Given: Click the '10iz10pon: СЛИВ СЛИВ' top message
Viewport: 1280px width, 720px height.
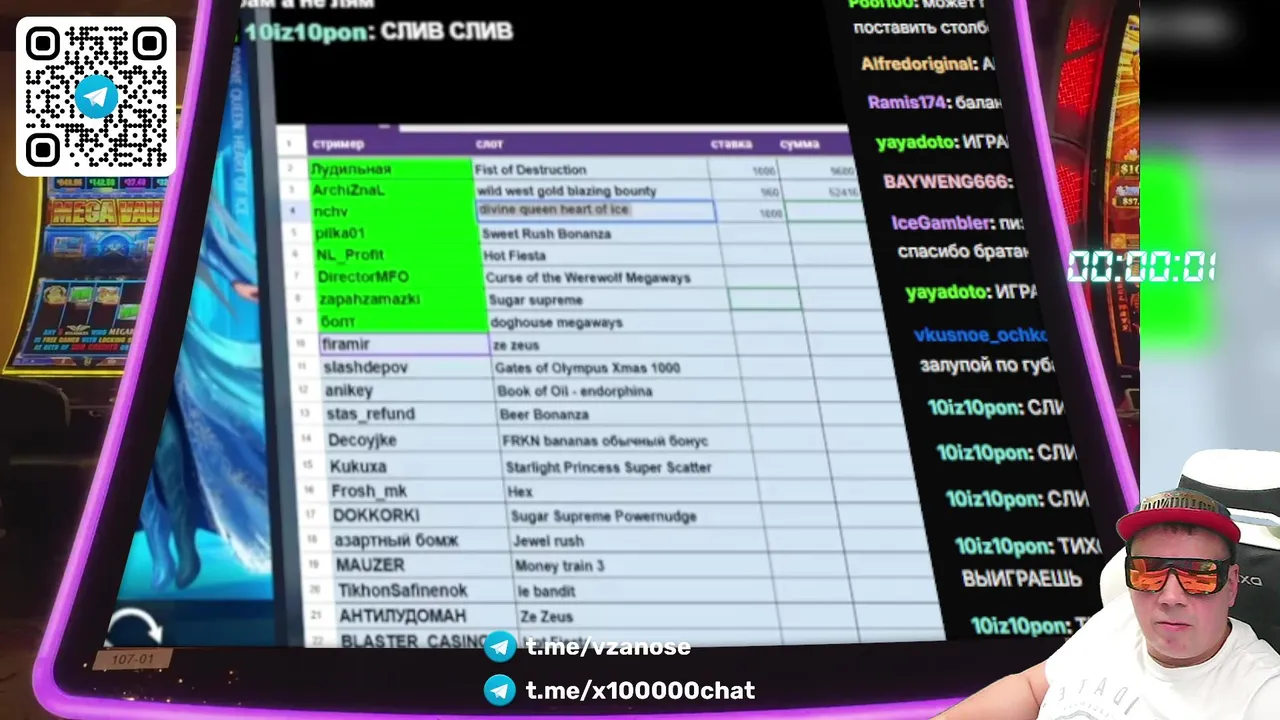Looking at the screenshot, I should click(378, 31).
